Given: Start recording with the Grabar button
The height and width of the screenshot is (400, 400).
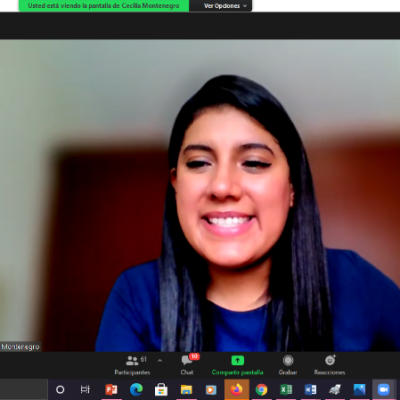Looking at the screenshot, I should point(288,365).
